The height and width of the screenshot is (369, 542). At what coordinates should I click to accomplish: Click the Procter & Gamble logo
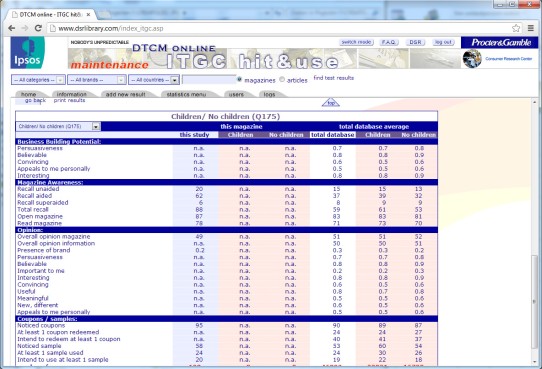click(499, 42)
